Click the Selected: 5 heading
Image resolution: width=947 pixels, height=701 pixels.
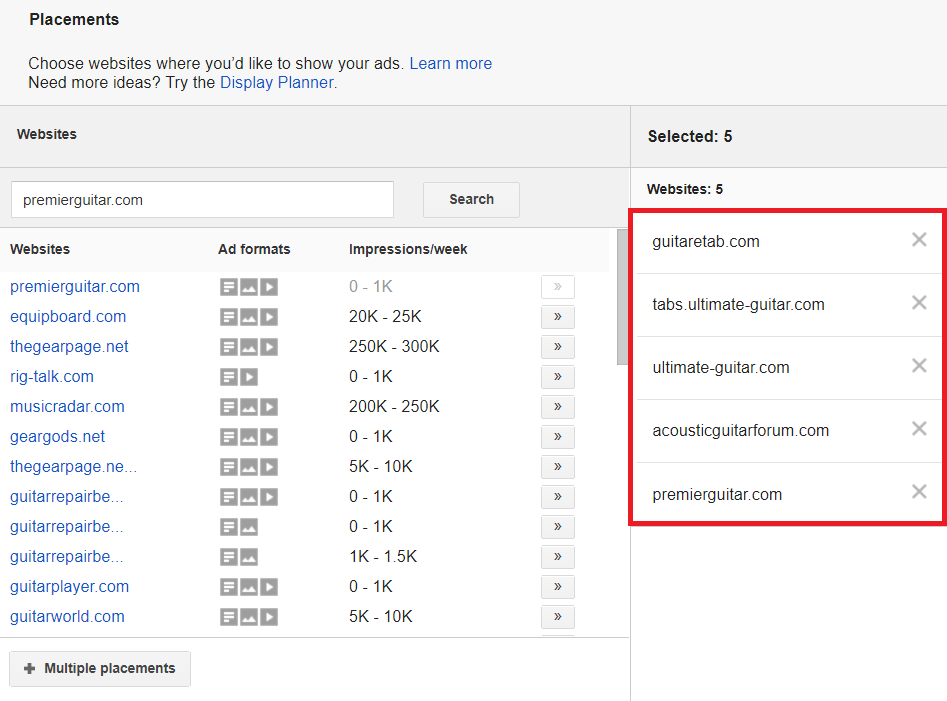point(690,136)
